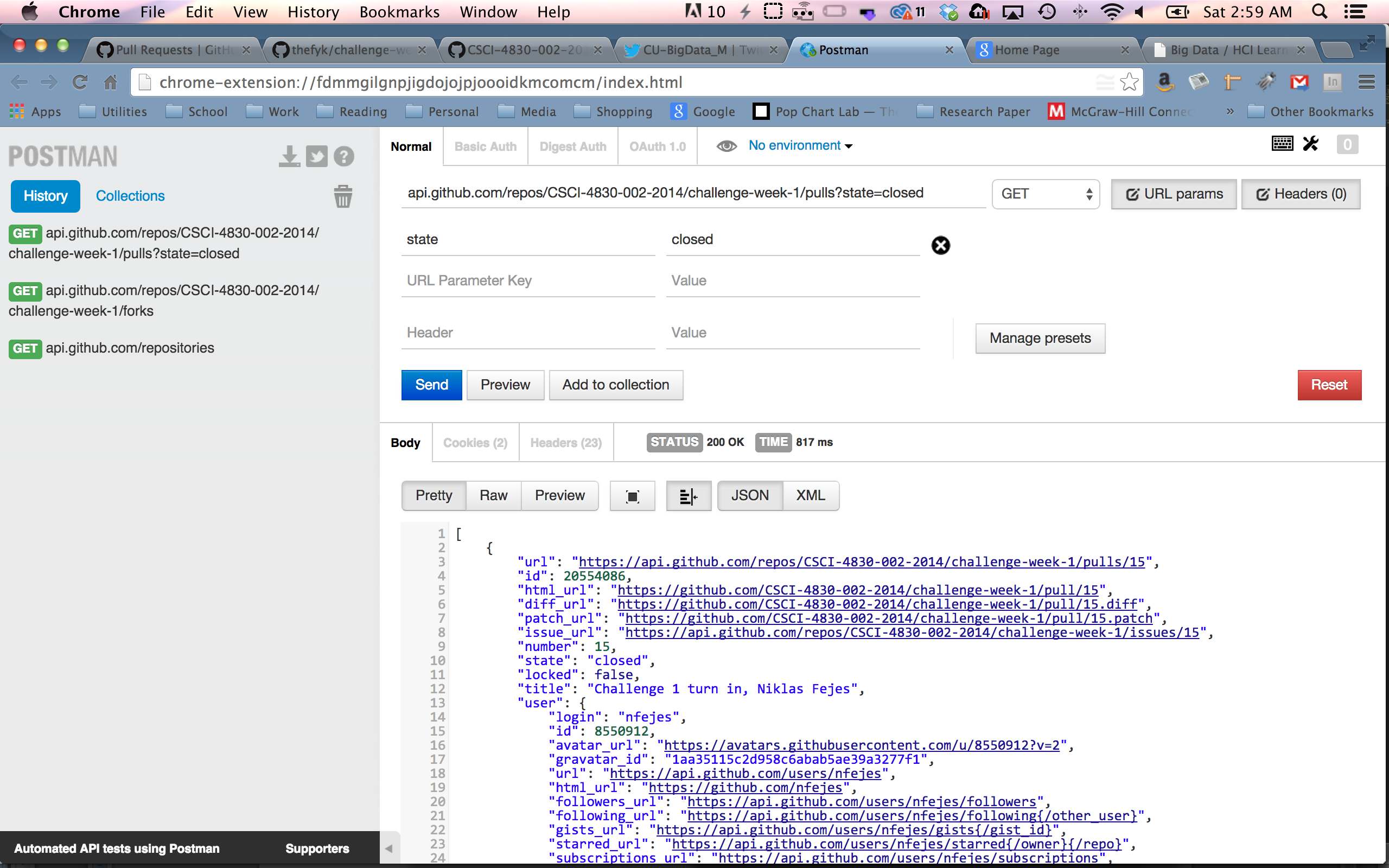The image size is (1389, 868).
Task: Show overflow bookmarks chevron
Action: [x=1230, y=112]
